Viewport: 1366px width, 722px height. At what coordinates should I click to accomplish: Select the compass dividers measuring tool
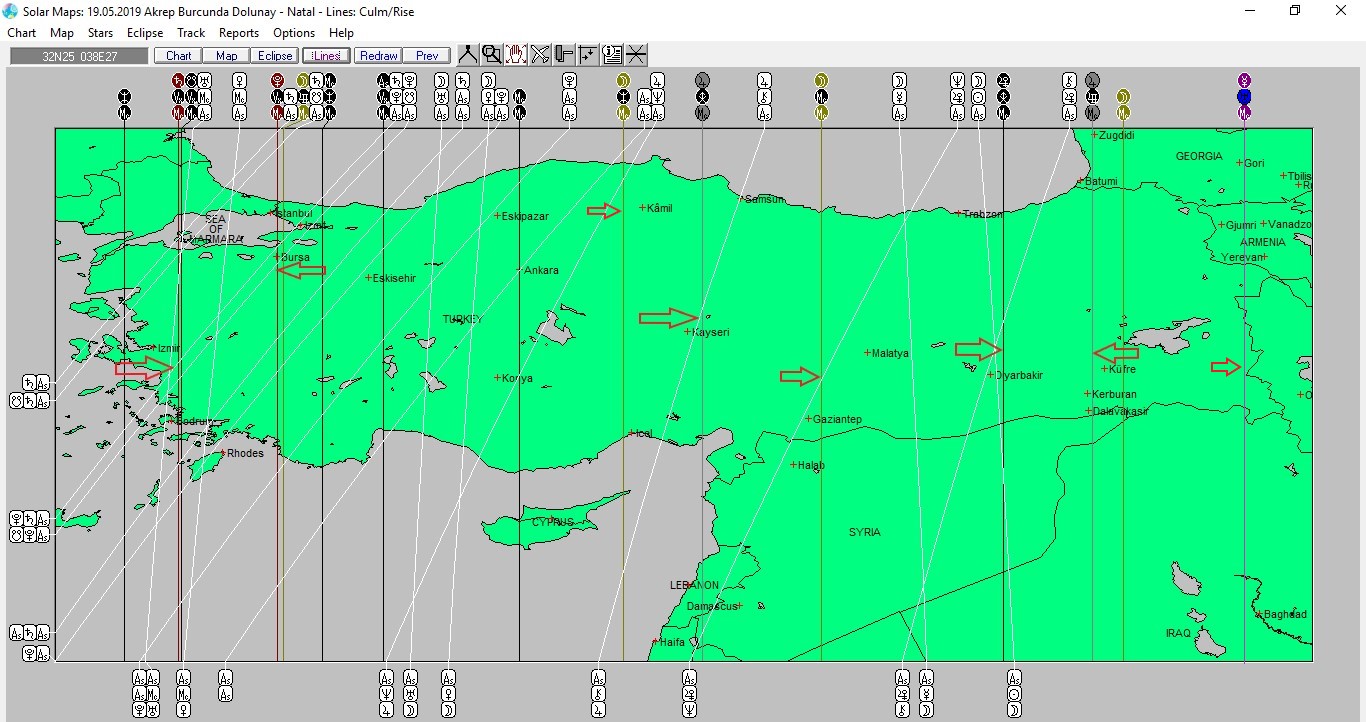pyautogui.click(x=468, y=55)
